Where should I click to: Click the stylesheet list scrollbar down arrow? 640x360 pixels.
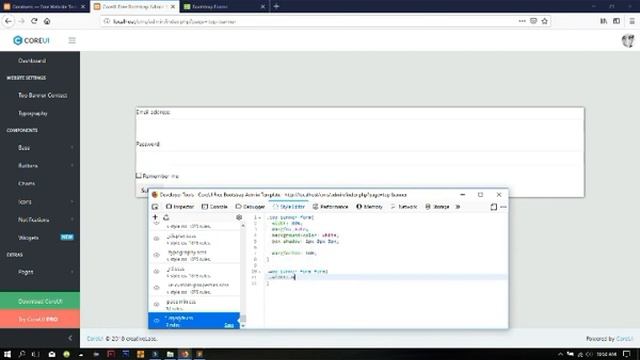[243, 326]
